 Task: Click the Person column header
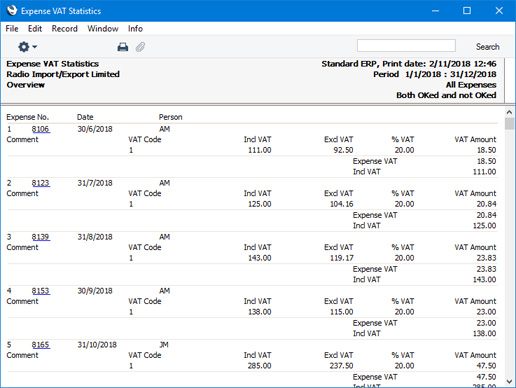click(170, 117)
